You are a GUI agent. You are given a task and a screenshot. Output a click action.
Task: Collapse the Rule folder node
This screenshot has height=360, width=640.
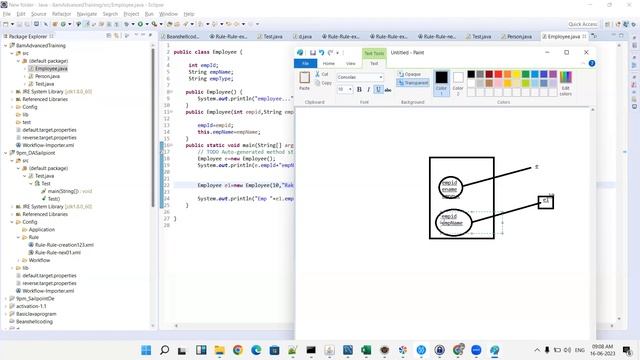click(18, 237)
